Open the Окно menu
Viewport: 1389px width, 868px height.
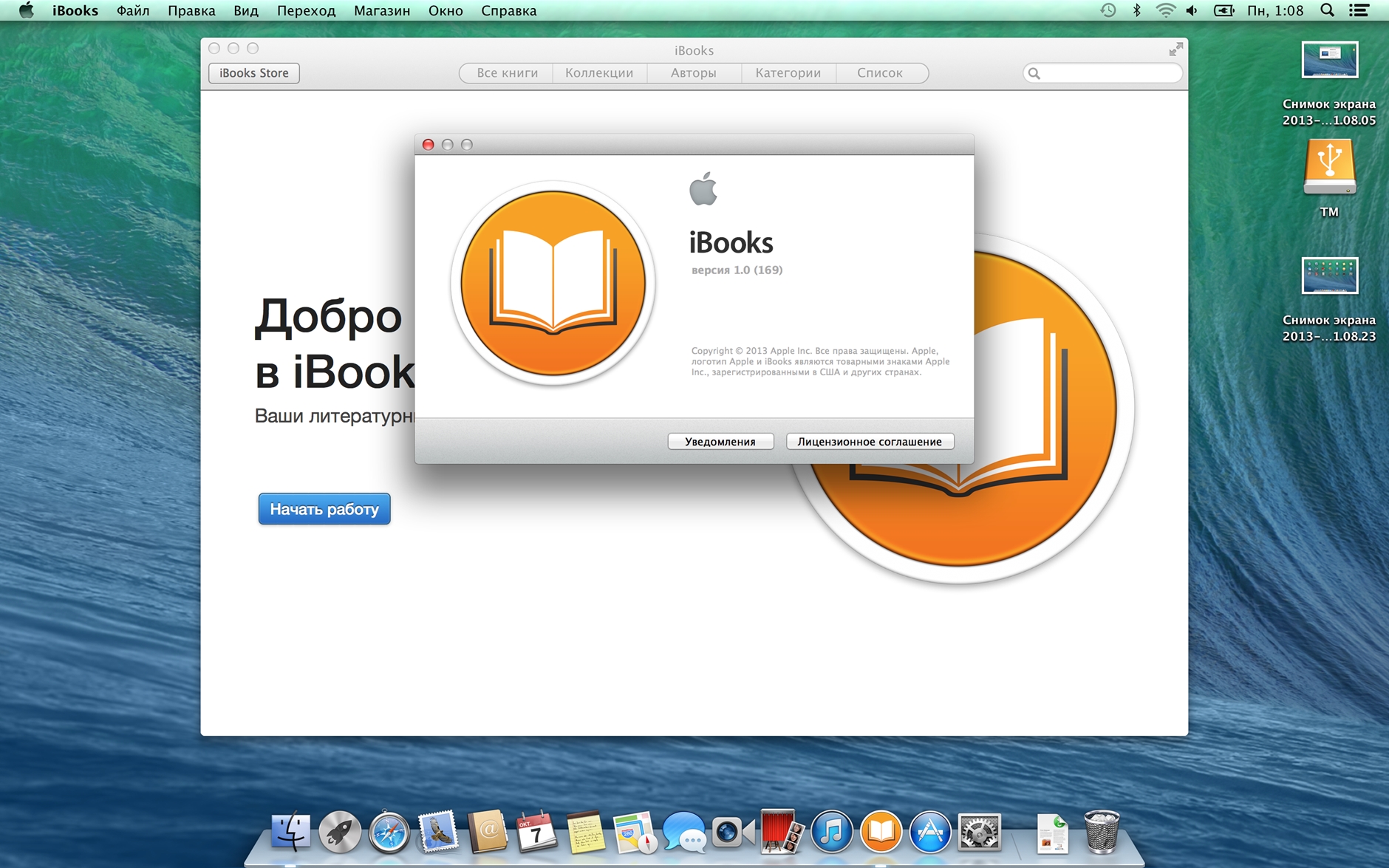446,10
